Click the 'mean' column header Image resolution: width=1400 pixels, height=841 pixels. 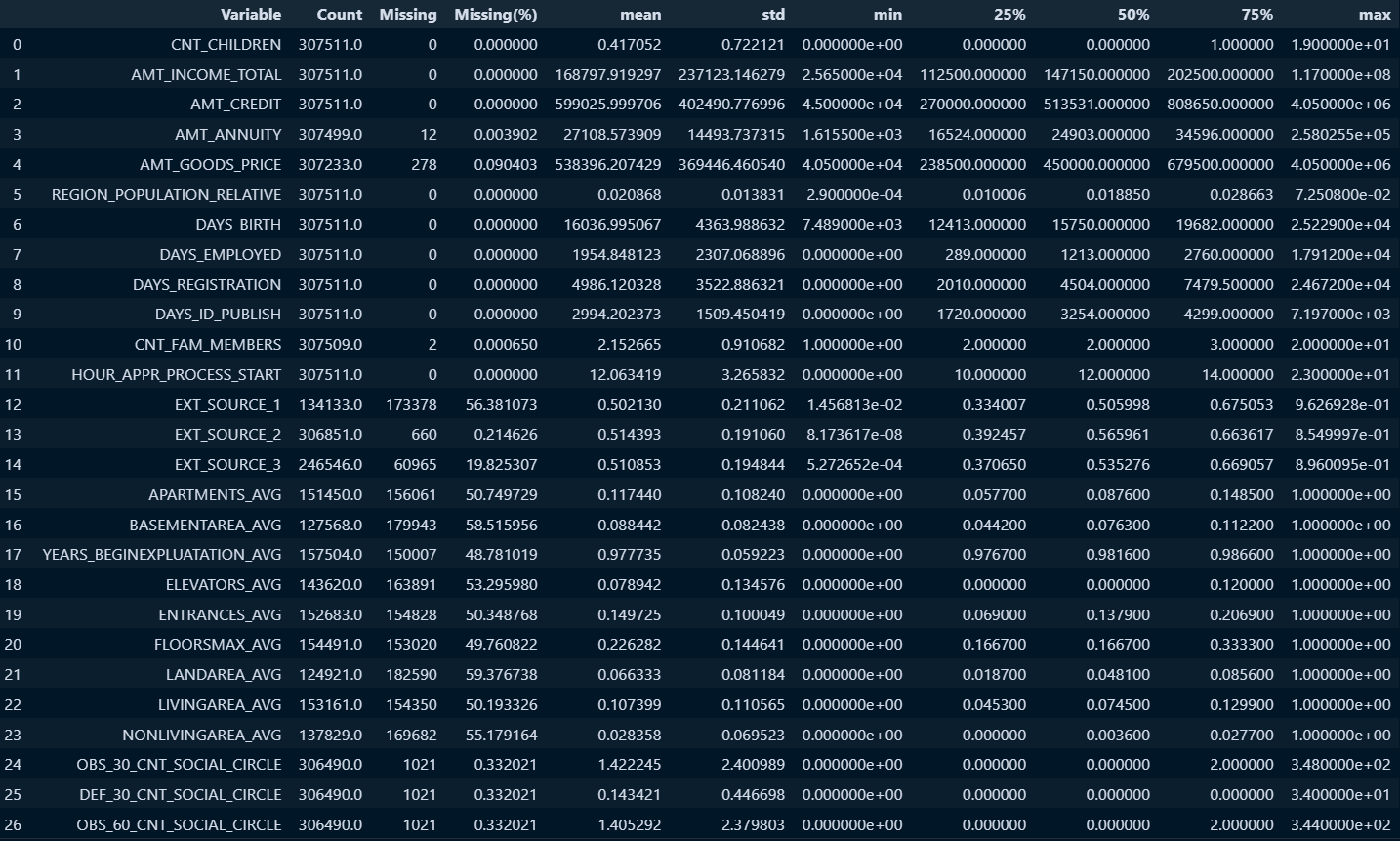pos(640,15)
